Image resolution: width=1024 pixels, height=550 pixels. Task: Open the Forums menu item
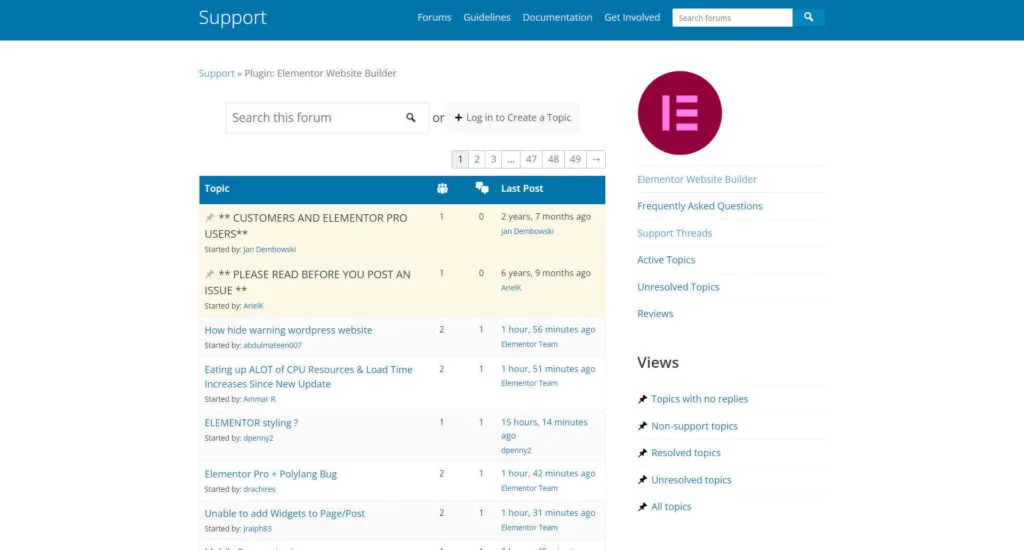click(434, 17)
